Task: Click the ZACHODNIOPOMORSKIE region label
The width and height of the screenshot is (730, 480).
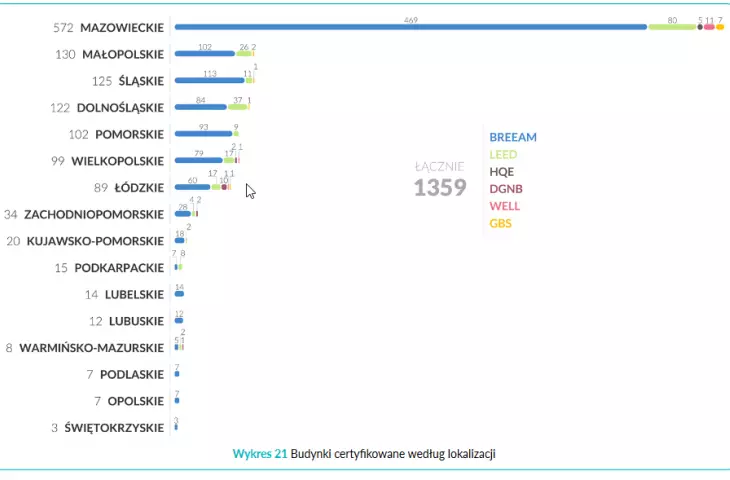Action: 94,215
